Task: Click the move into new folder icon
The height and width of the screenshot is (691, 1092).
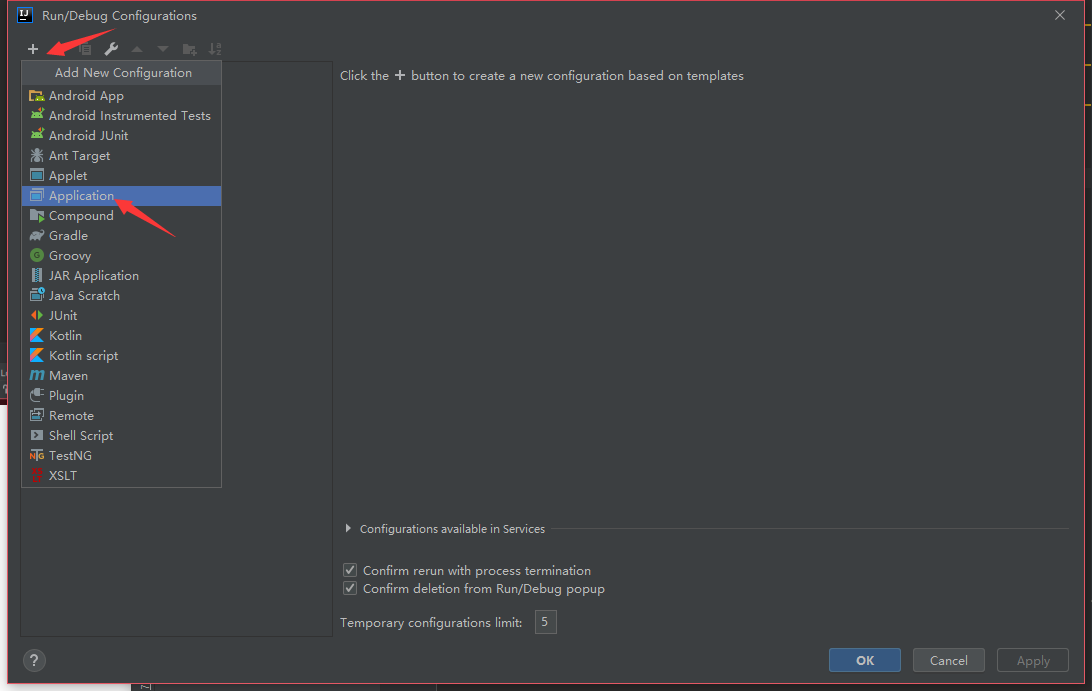Action: pos(189,49)
